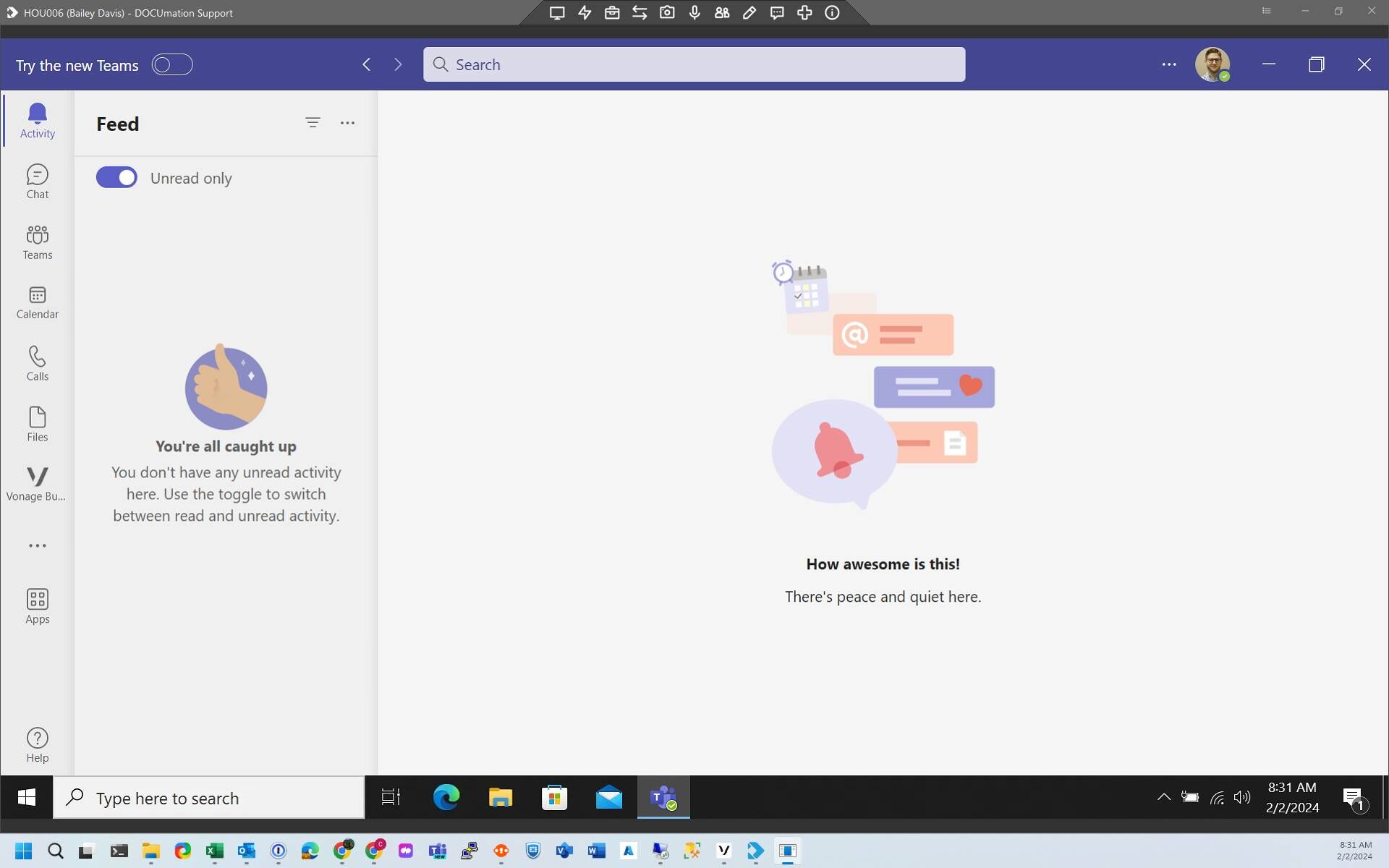This screenshot has height=868, width=1389.
Task: Go back using the navigation arrow
Action: 367,64
